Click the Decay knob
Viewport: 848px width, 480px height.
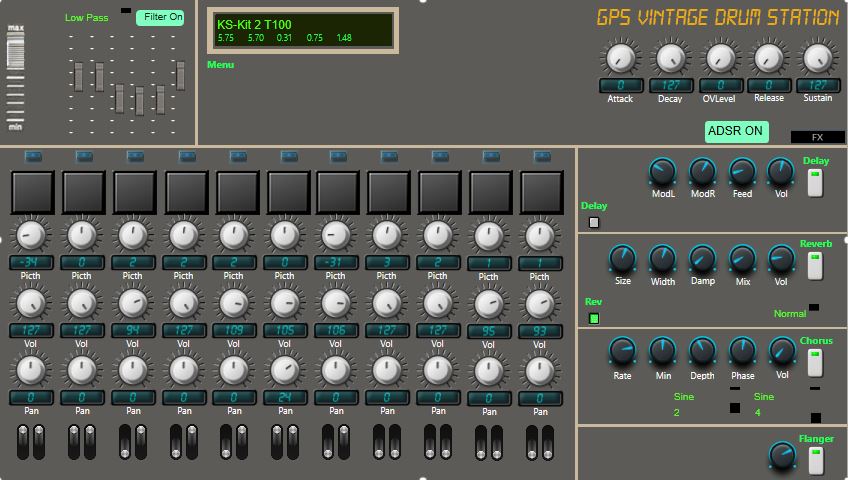[670, 58]
